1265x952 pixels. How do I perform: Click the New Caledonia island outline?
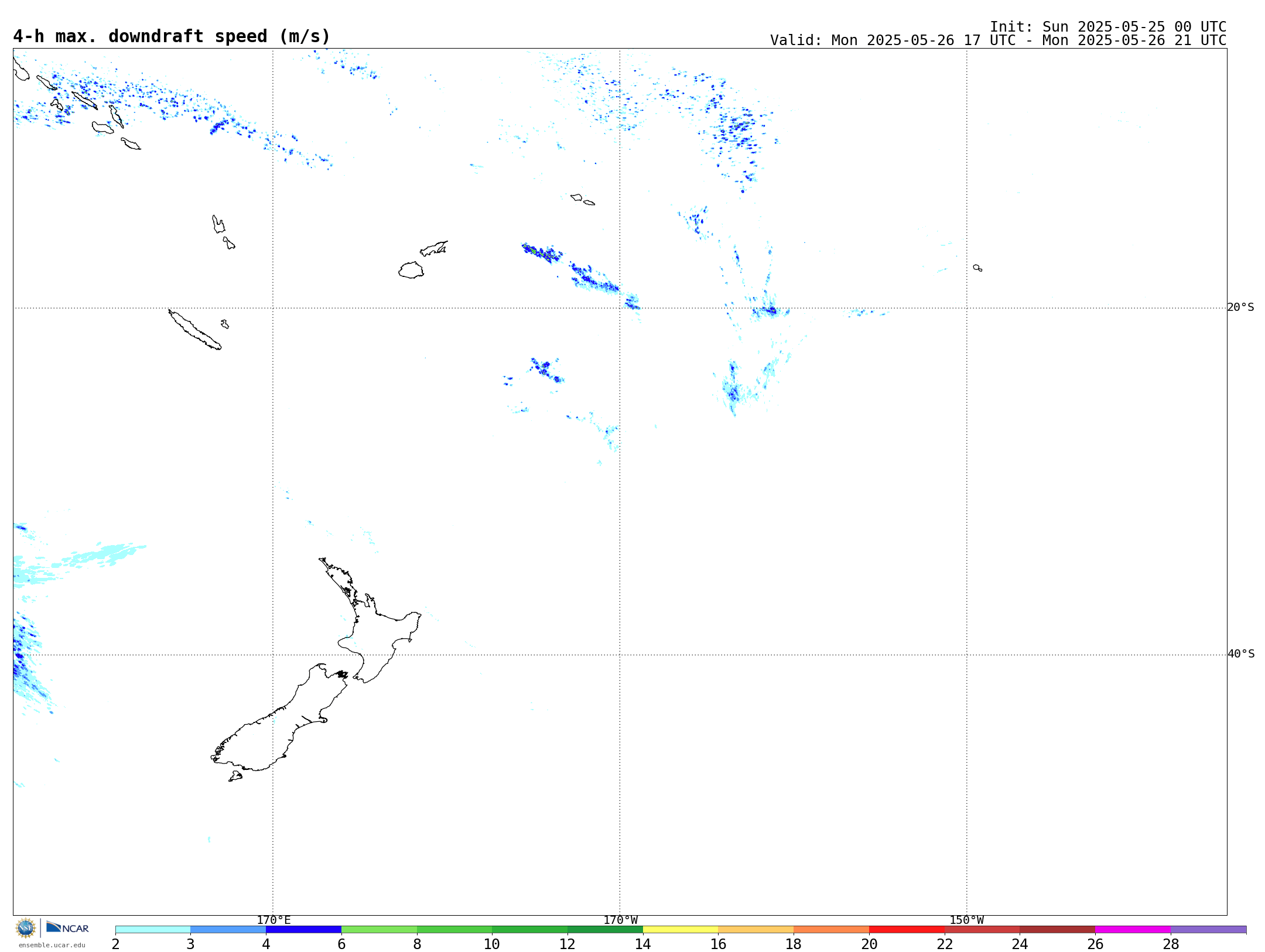(195, 330)
